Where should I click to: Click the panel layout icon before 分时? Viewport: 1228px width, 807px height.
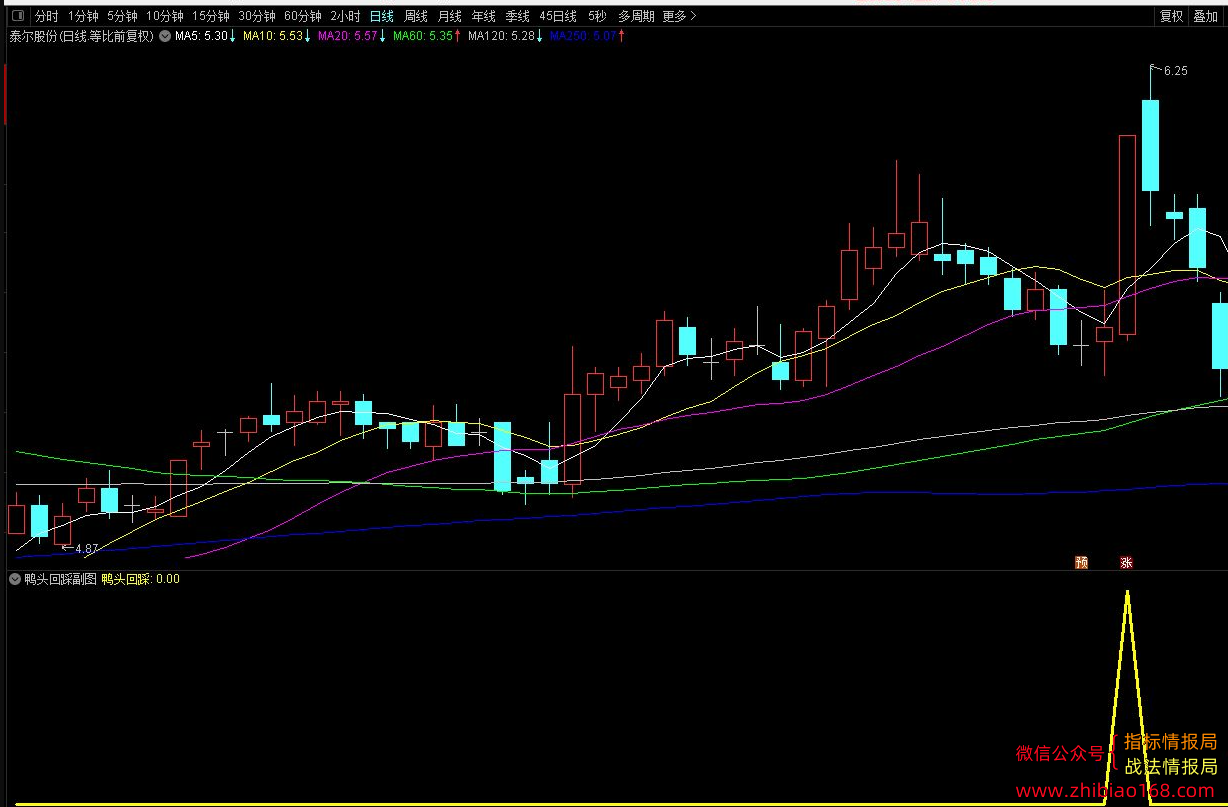click(x=17, y=16)
